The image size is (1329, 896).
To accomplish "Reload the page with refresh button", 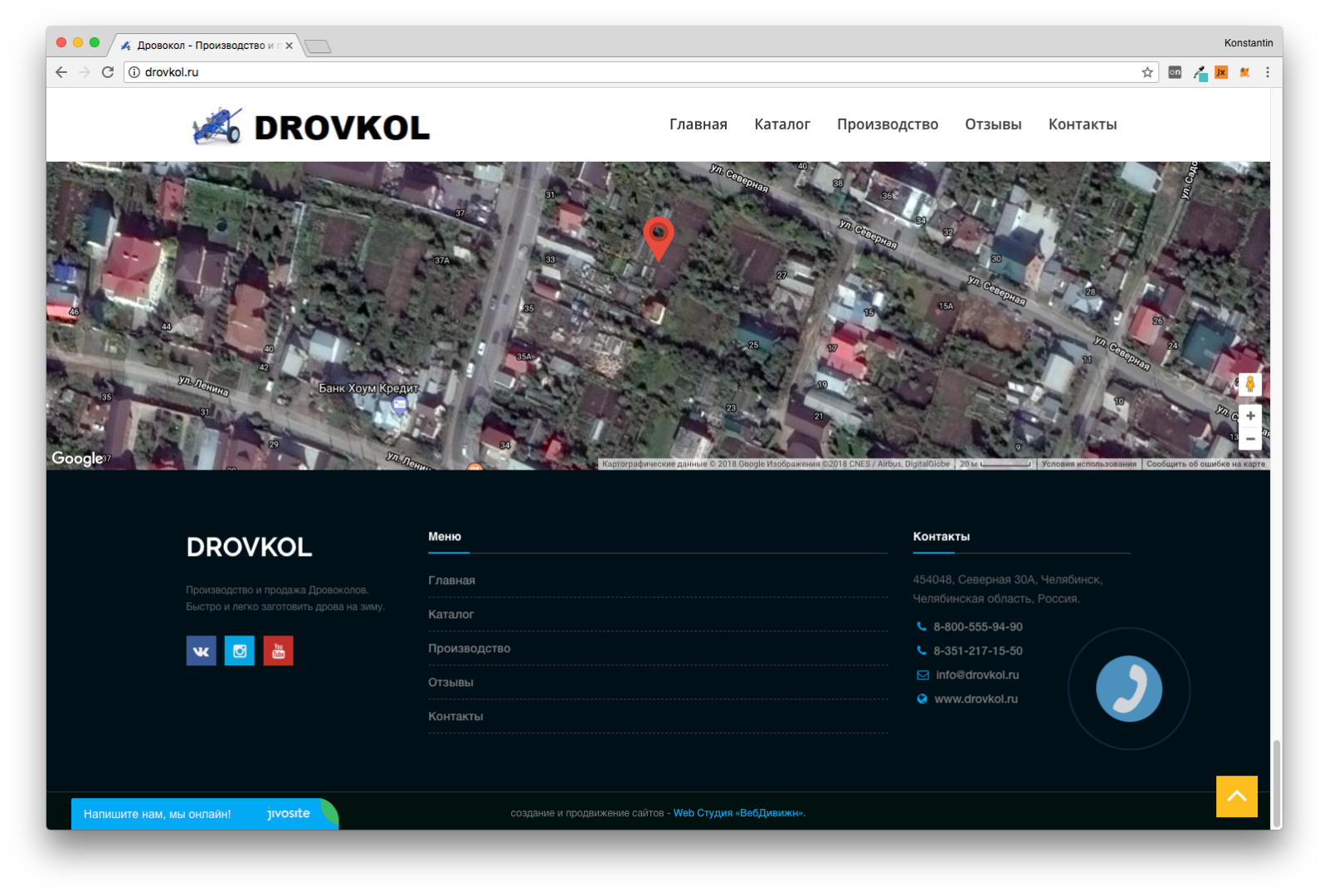I will pyautogui.click(x=108, y=72).
